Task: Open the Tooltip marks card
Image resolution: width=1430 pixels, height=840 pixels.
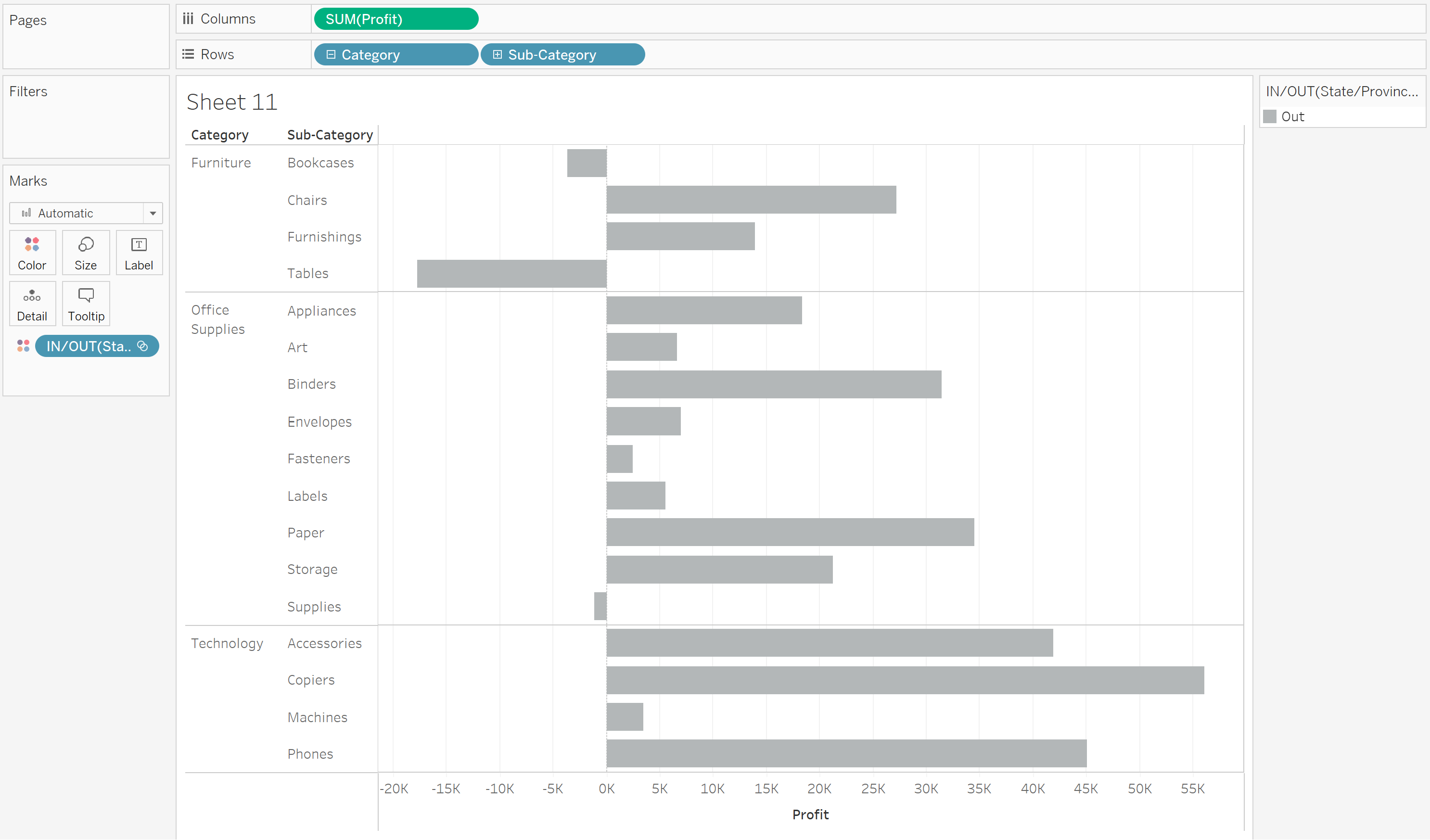Action: point(86,304)
